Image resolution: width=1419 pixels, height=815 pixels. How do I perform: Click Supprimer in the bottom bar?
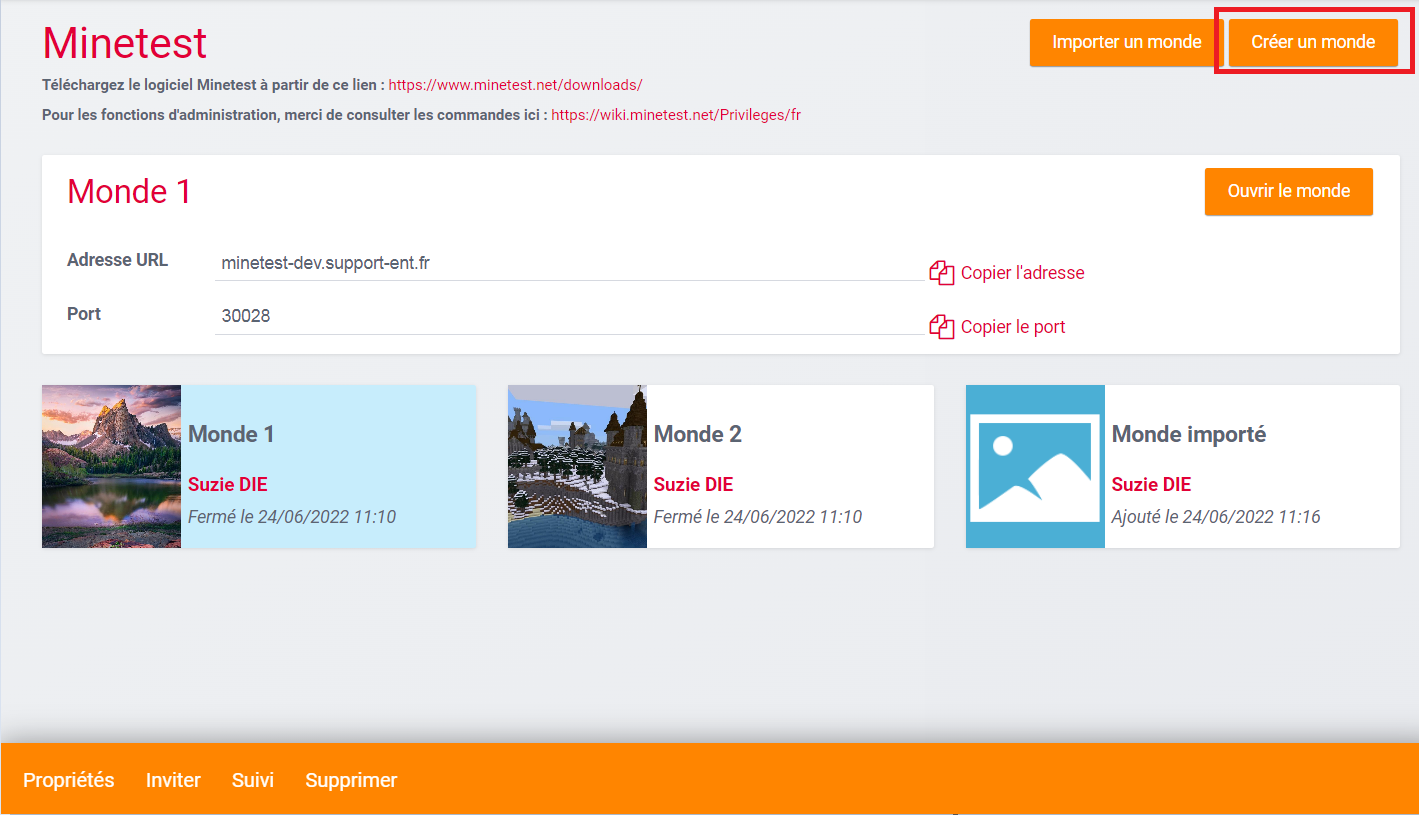[351, 780]
